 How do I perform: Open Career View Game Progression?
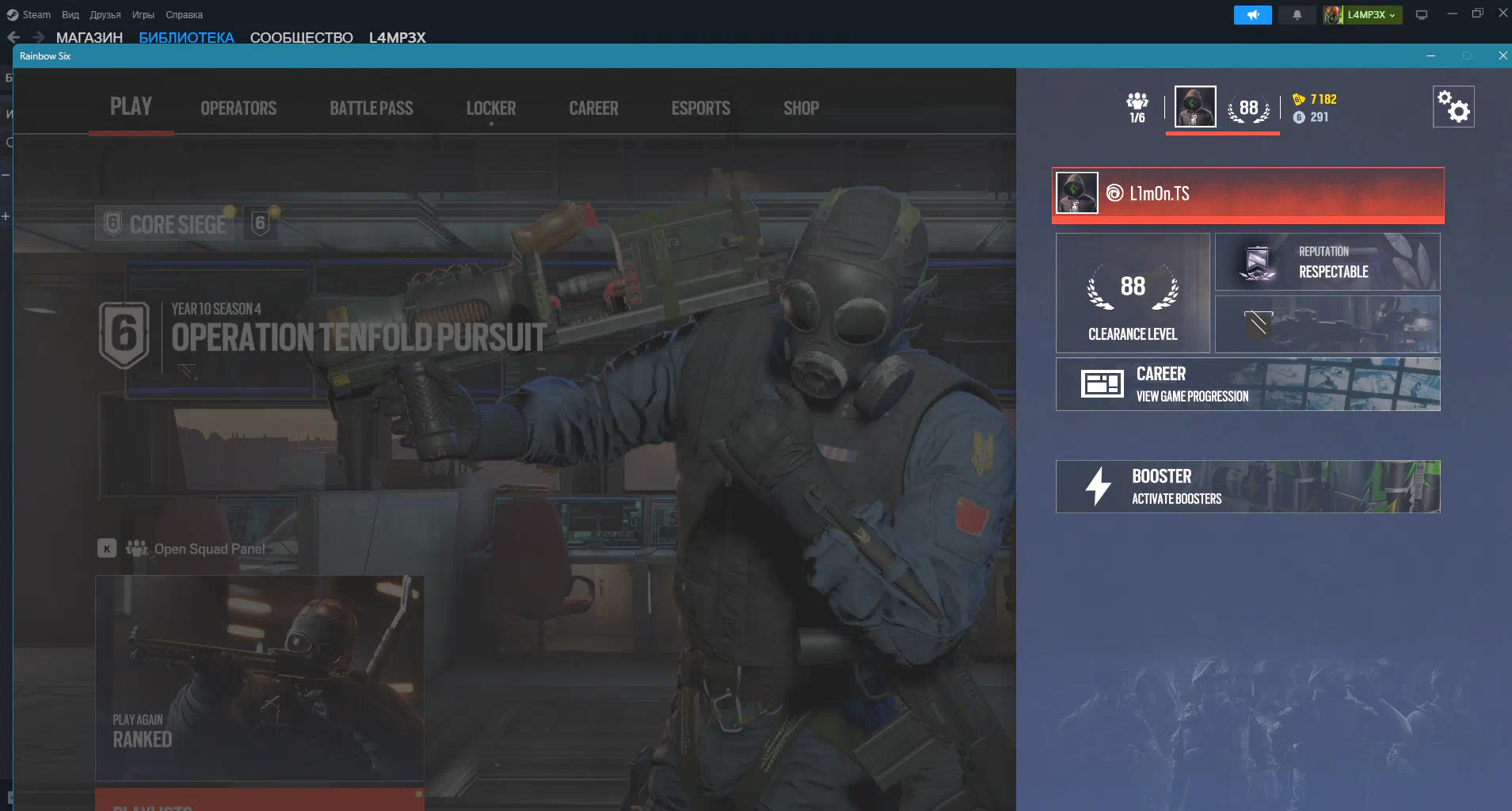point(1247,384)
